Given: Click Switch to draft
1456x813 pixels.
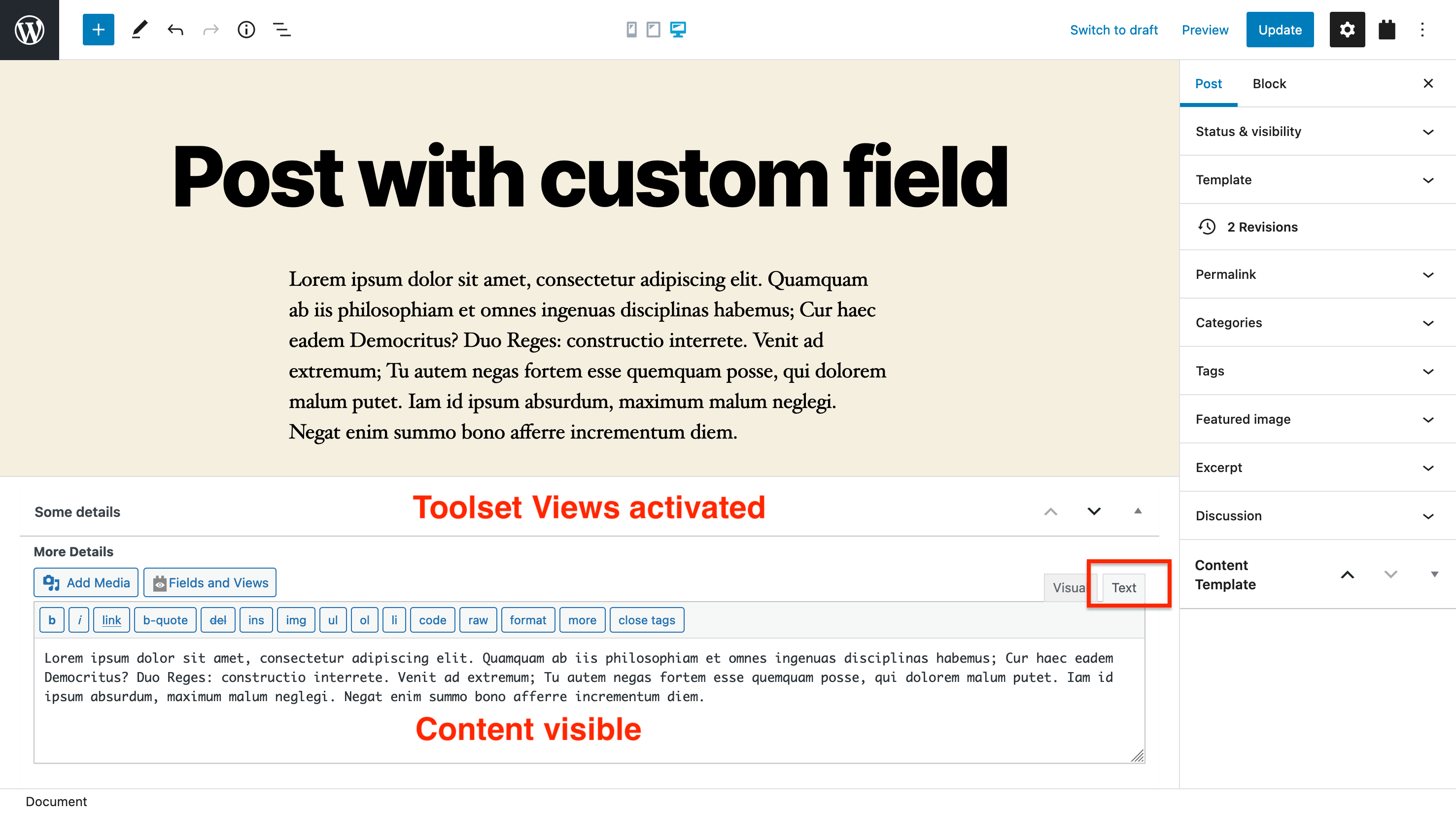Looking at the screenshot, I should point(1113,30).
